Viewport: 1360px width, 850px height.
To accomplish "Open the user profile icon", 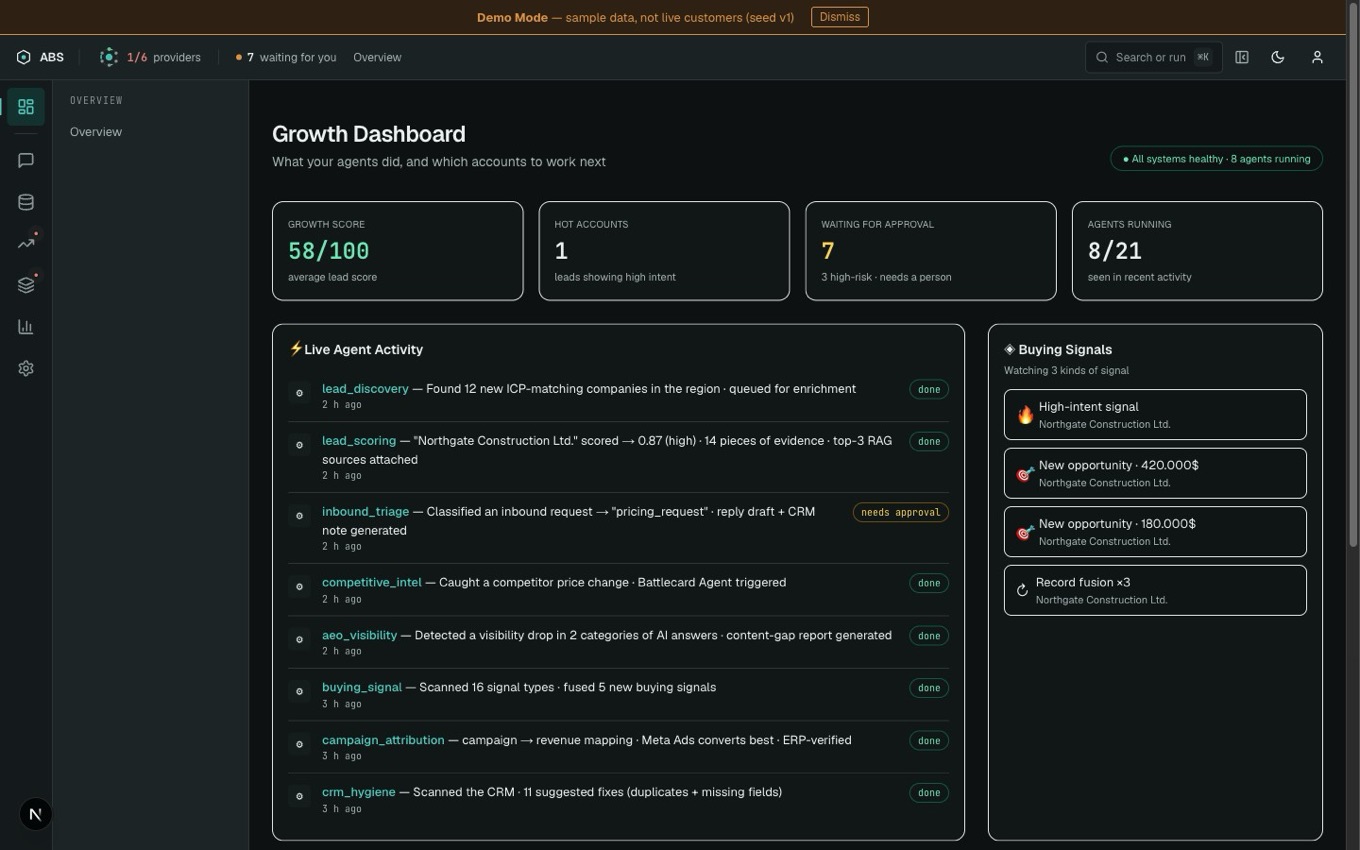I will 1317,57.
